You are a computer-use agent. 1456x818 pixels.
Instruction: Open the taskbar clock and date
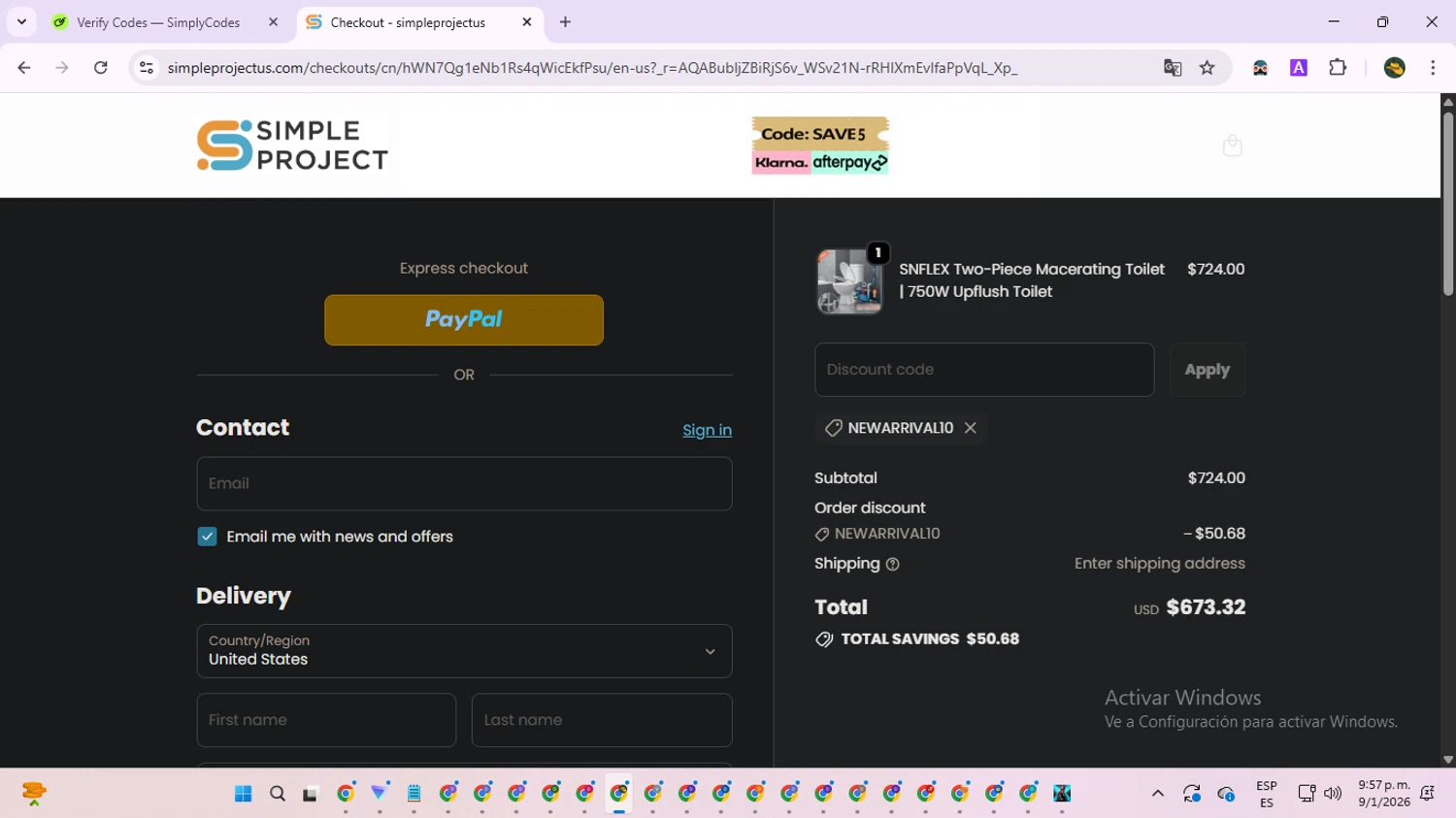(1384, 794)
